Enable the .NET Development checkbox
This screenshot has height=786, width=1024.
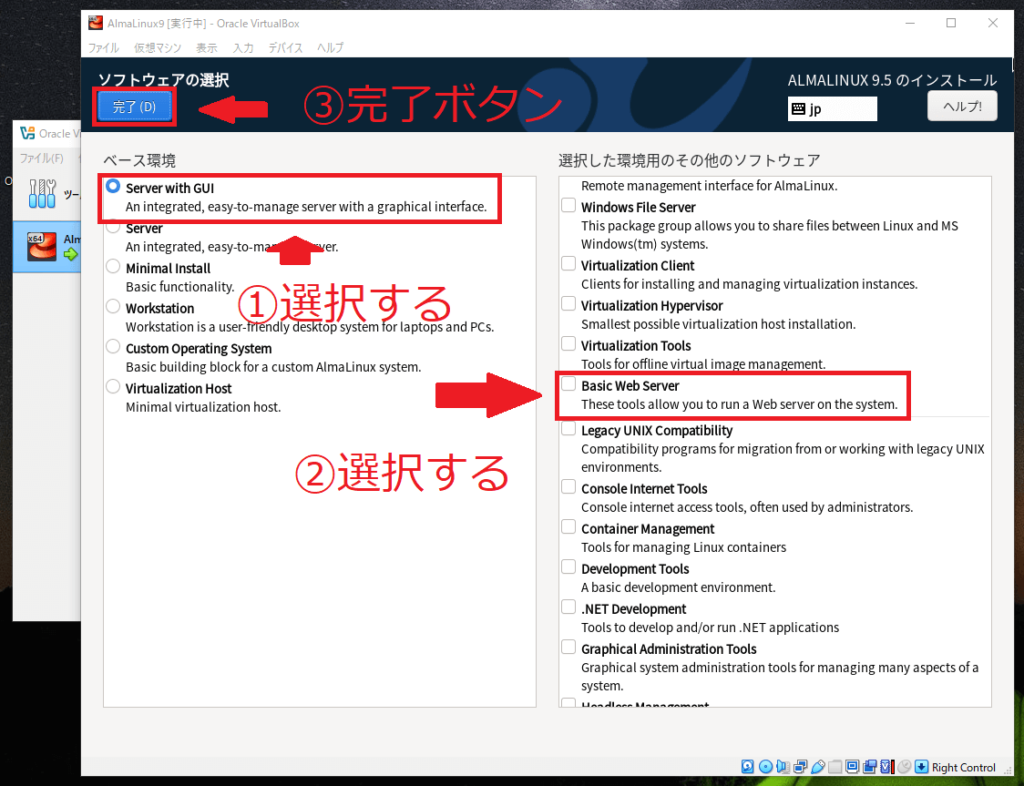pos(569,607)
